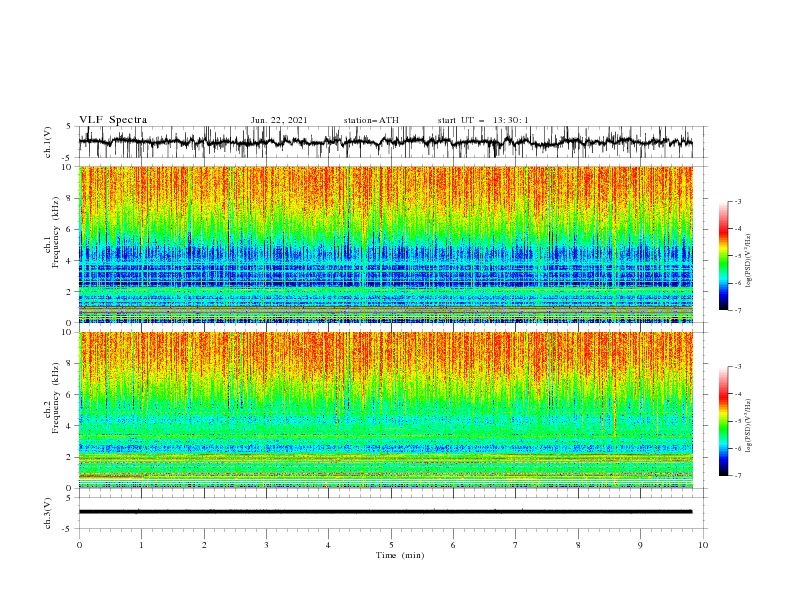
Task: Select the ch.1 "Frequency (kHz)" axis label
Action: tap(56, 233)
